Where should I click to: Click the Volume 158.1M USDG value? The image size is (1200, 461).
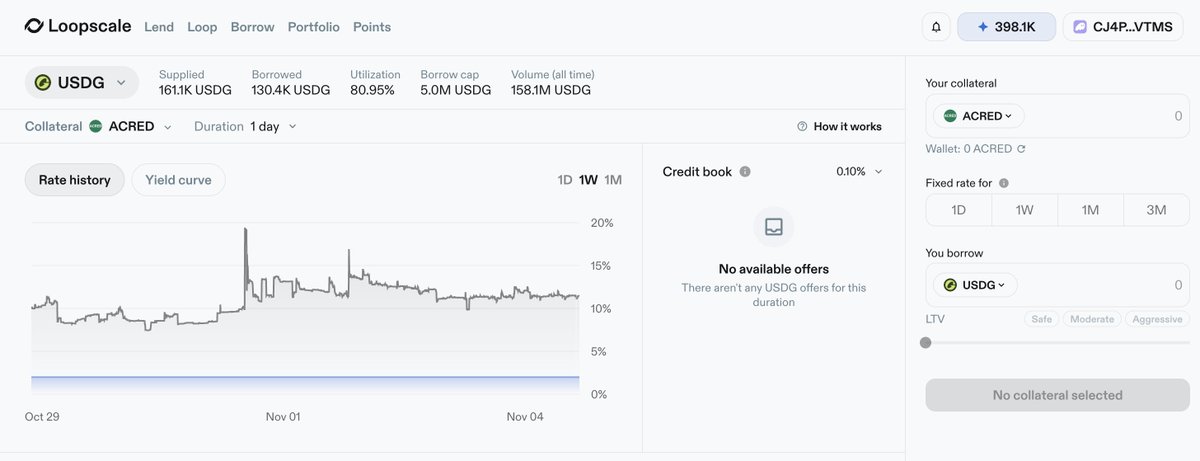click(x=551, y=90)
